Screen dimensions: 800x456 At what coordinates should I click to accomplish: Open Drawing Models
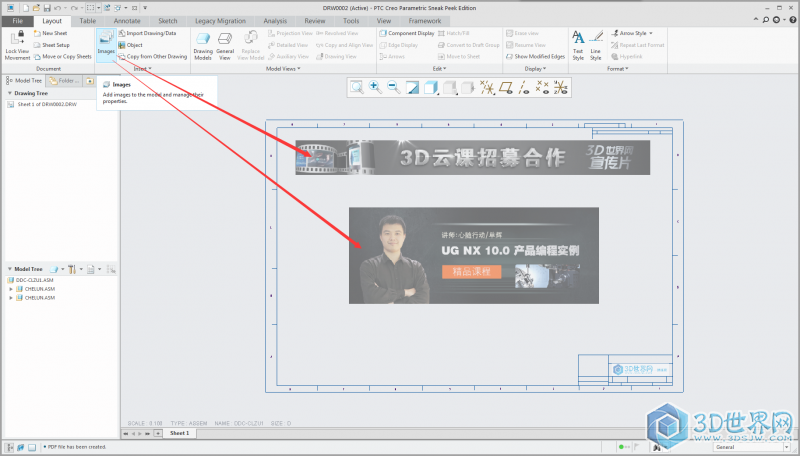(203, 46)
